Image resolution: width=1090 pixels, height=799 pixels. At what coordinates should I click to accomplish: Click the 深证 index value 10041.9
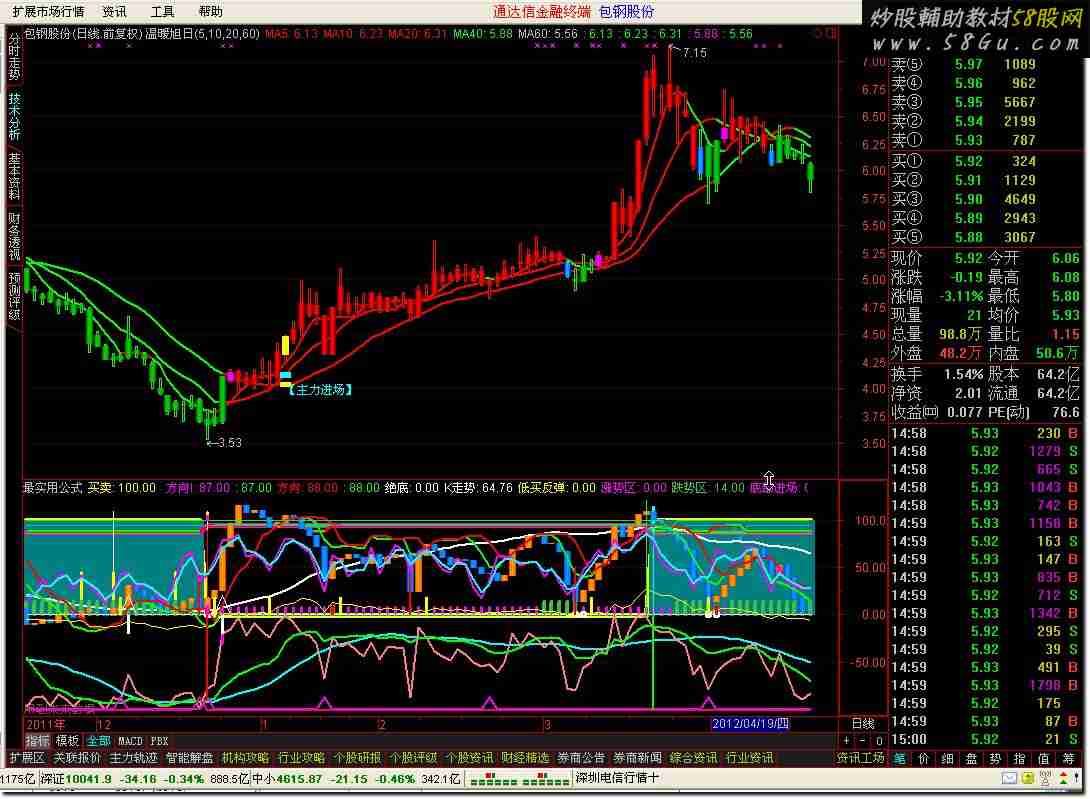(x=88, y=780)
